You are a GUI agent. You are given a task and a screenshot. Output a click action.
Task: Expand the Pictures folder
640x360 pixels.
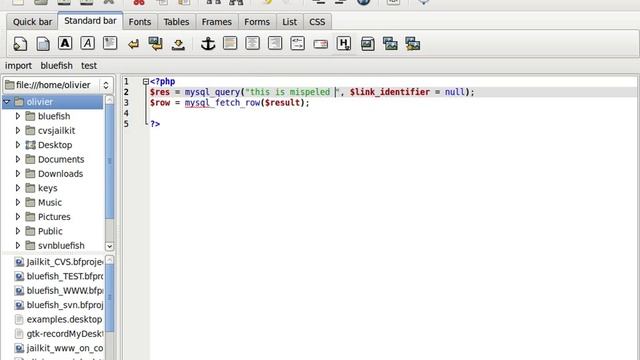pos(18,217)
